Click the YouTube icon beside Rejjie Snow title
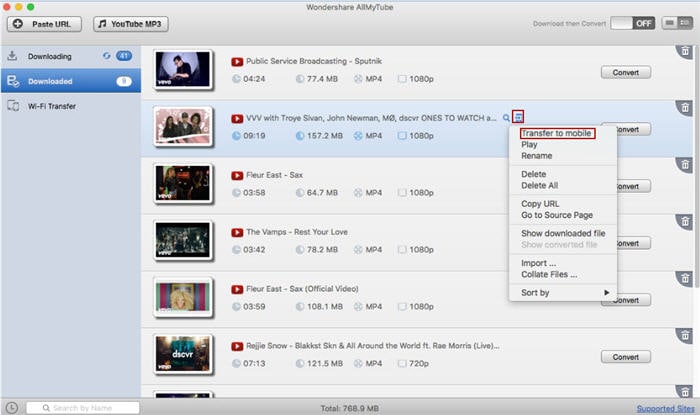The image size is (700, 415). pos(237,346)
